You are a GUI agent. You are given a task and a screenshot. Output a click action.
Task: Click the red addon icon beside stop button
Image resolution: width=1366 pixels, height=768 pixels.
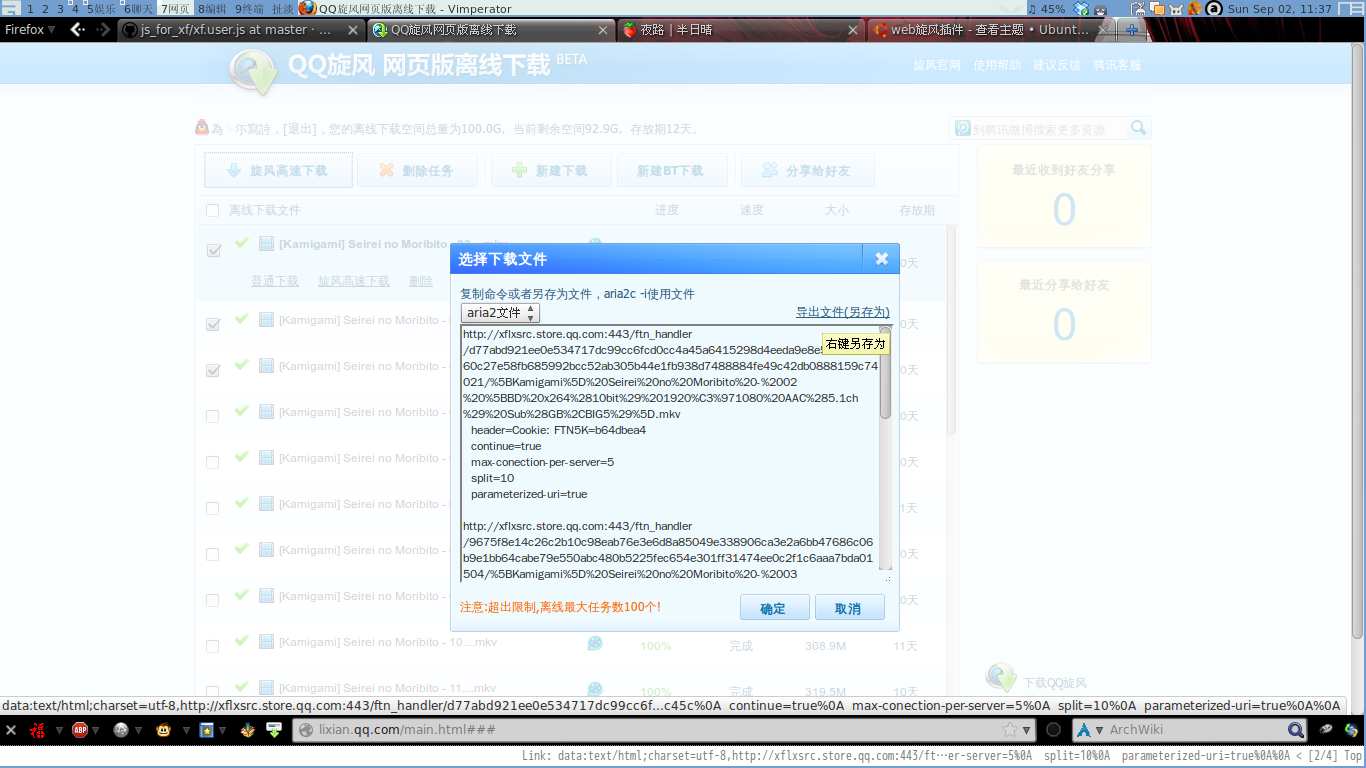(37, 730)
